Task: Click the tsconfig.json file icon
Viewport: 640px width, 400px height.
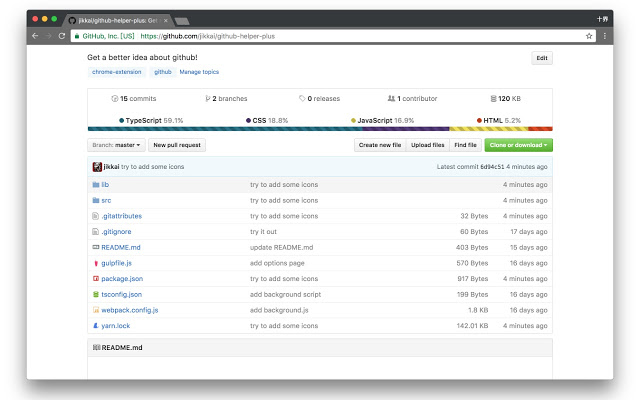Action: coord(96,294)
